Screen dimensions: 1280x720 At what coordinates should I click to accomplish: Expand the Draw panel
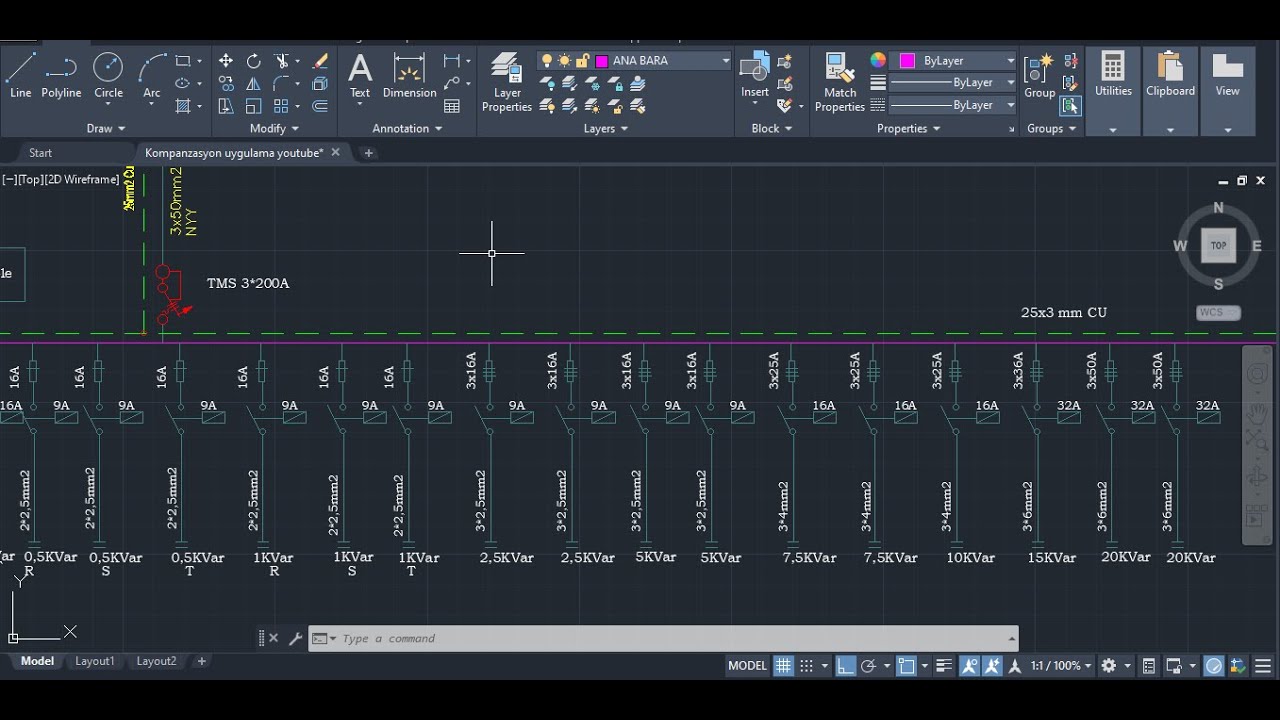point(106,128)
